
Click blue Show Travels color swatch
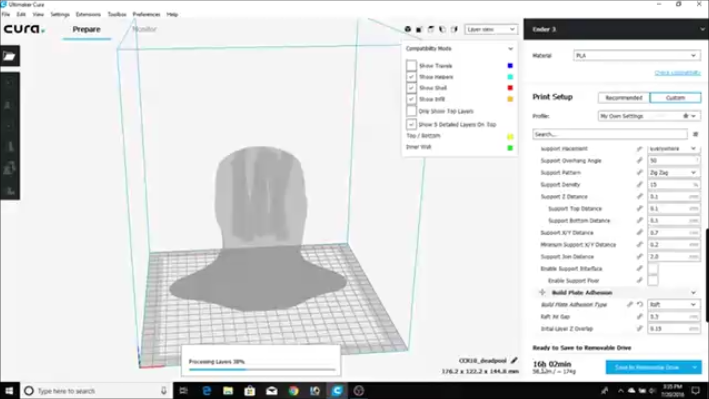(x=510, y=66)
